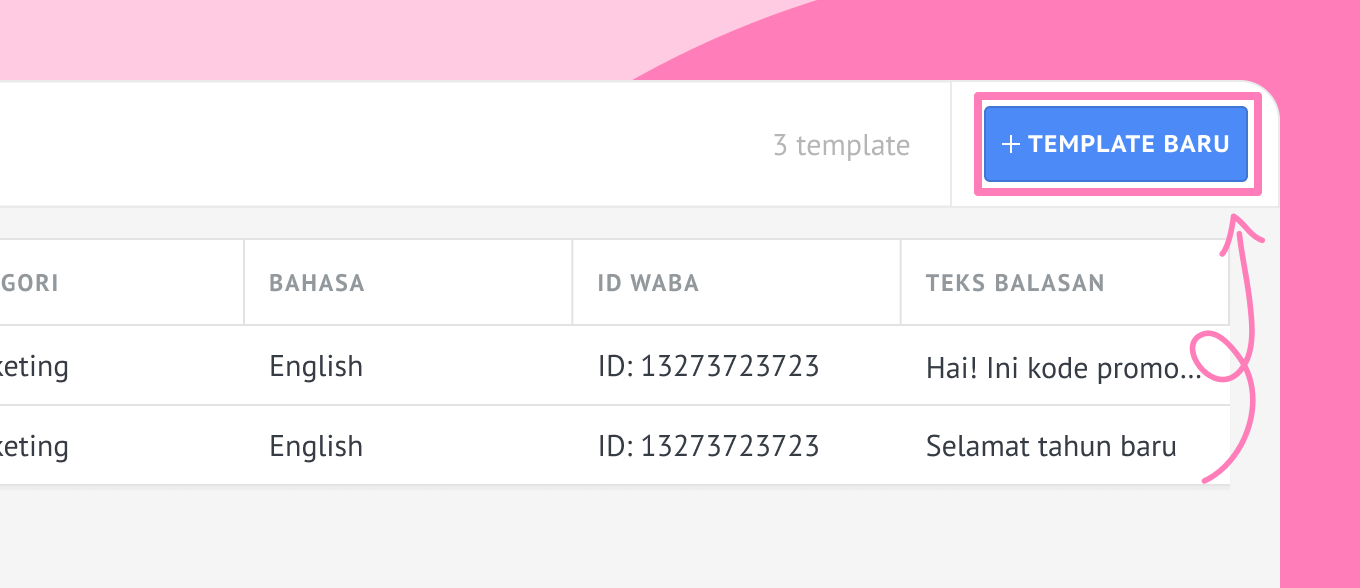
Task: Click English in the second table row
Action: 316,446
